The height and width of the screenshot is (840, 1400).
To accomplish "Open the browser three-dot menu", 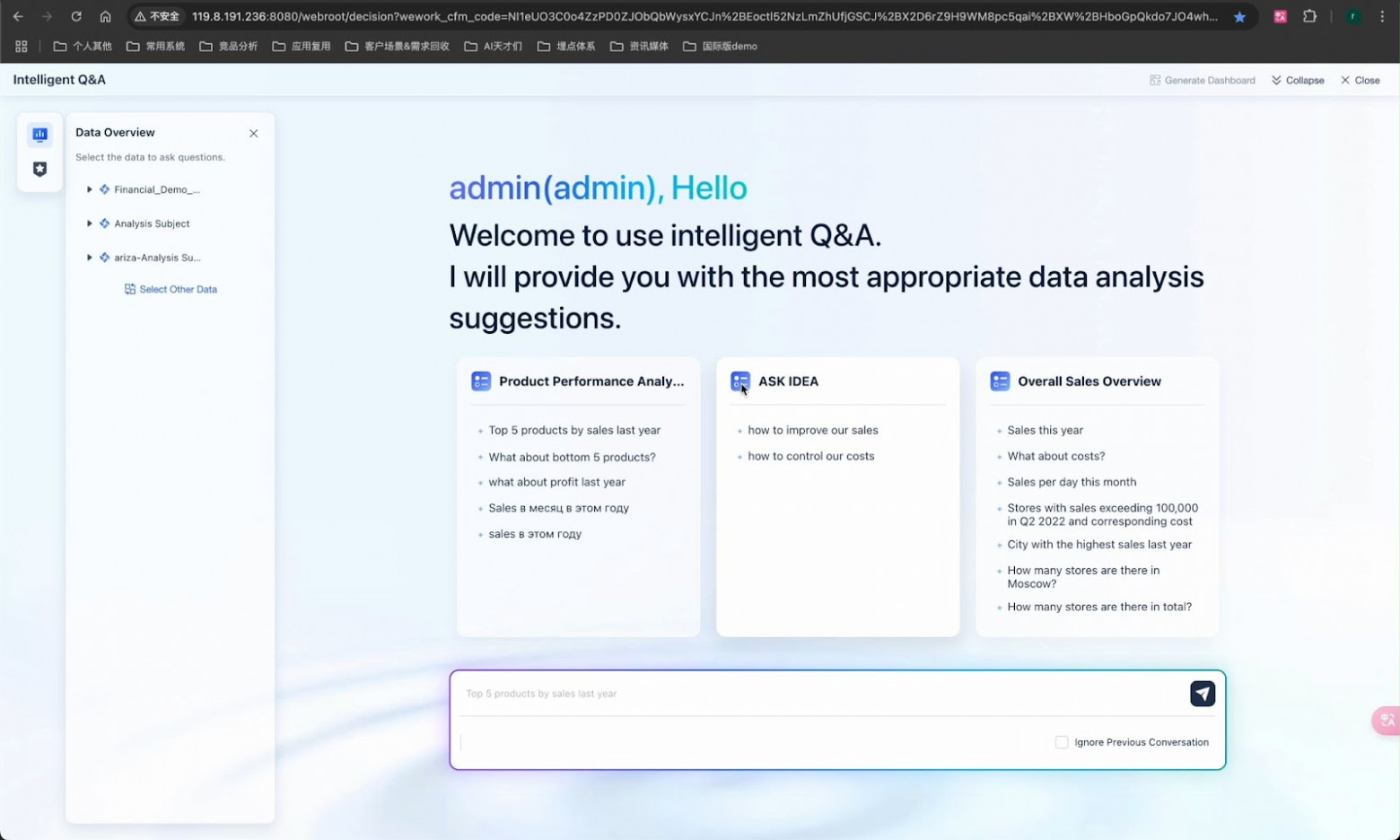I will [x=1382, y=16].
